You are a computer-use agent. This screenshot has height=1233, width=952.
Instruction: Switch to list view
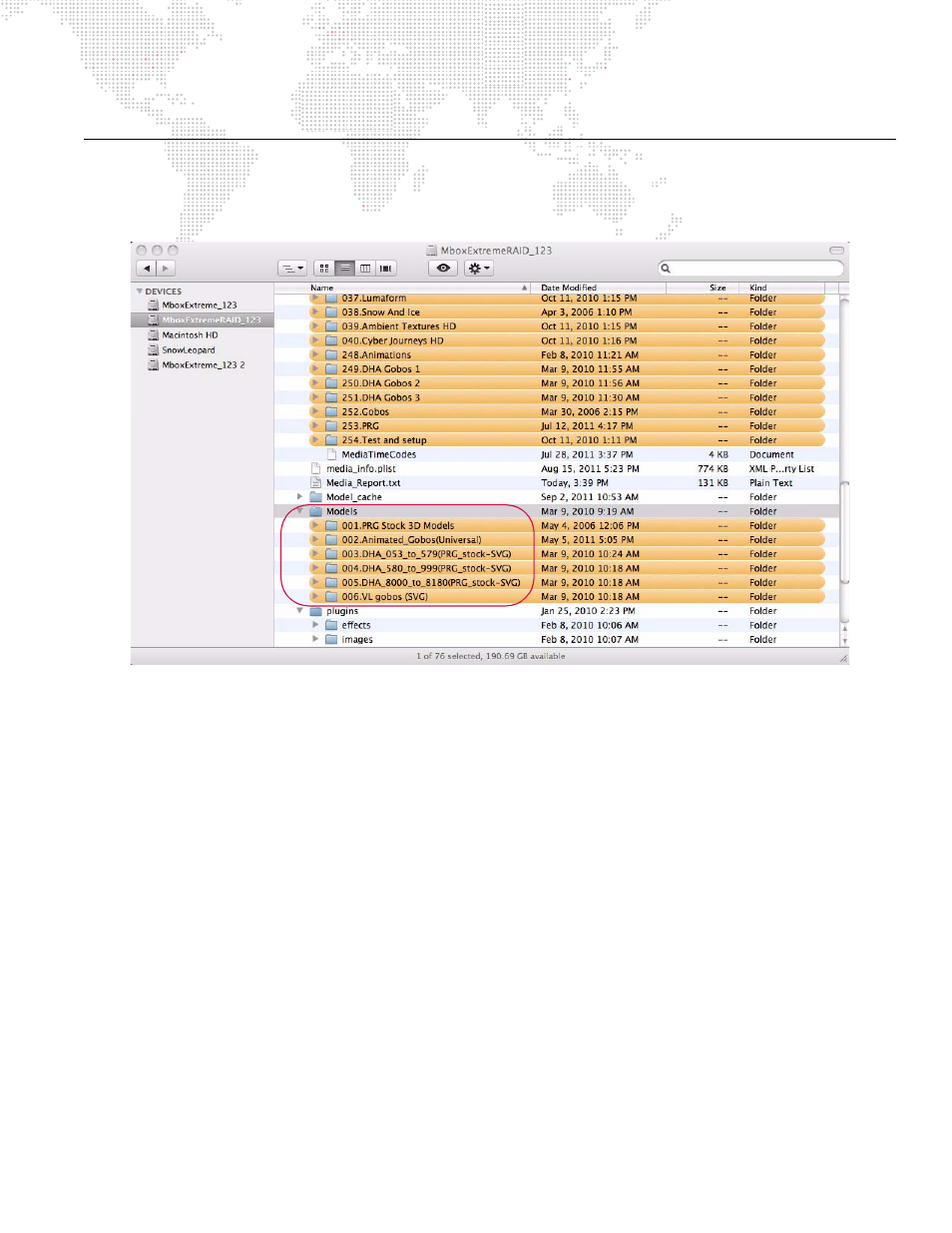click(x=344, y=268)
